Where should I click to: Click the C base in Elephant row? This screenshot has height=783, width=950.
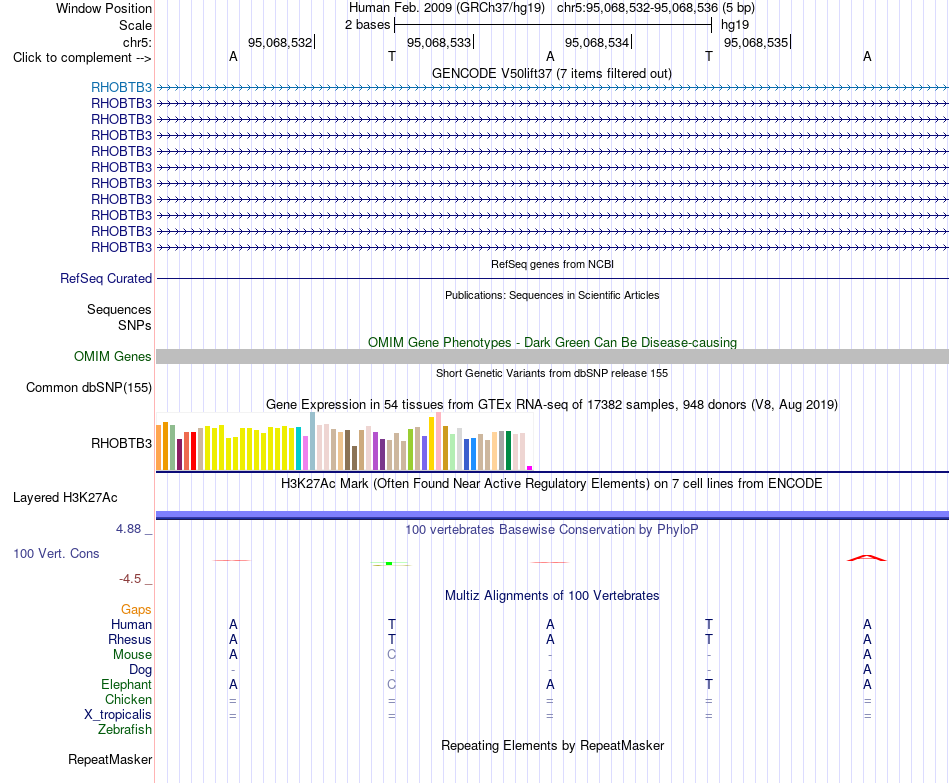[x=391, y=684]
